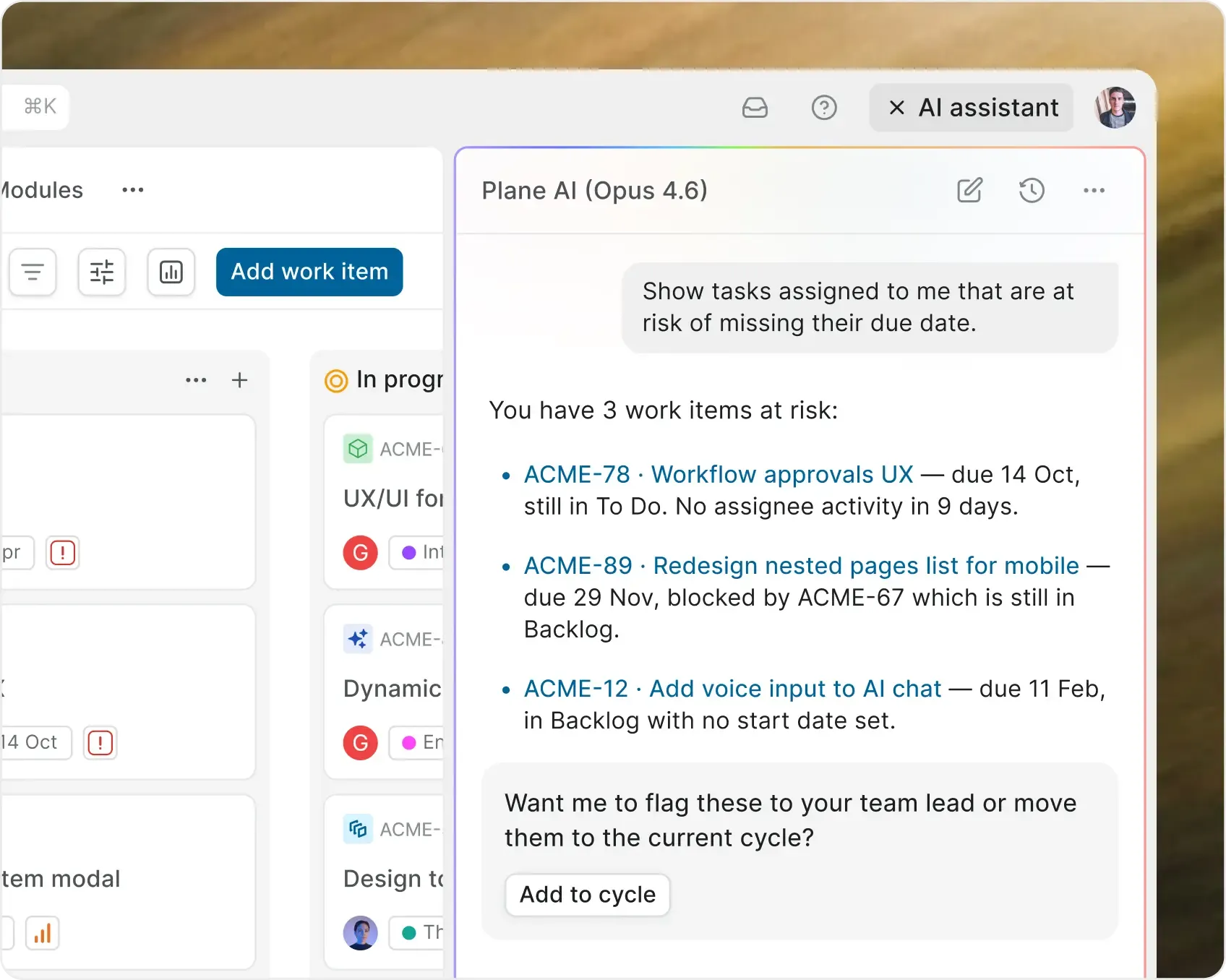Open the pink-dot label chip on Dynamic card
This screenshot has height=980, width=1226.
point(417,743)
